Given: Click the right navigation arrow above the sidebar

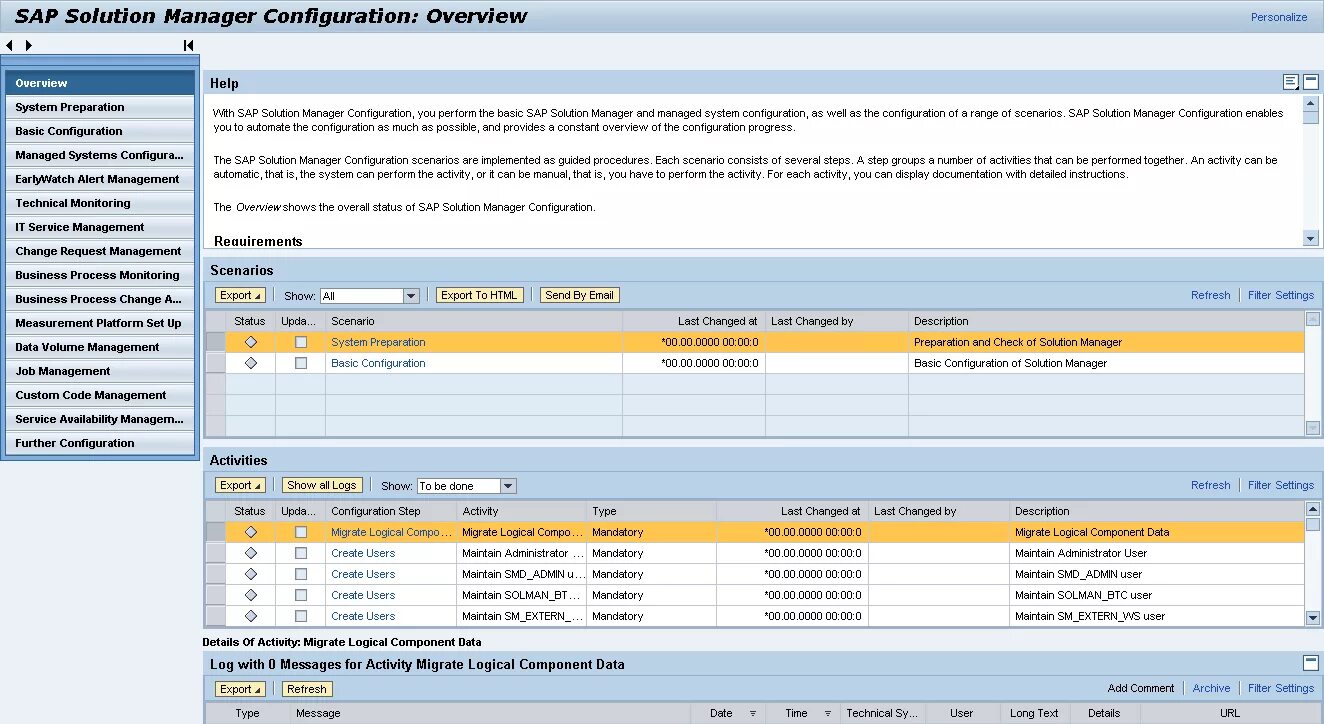Looking at the screenshot, I should pos(29,45).
